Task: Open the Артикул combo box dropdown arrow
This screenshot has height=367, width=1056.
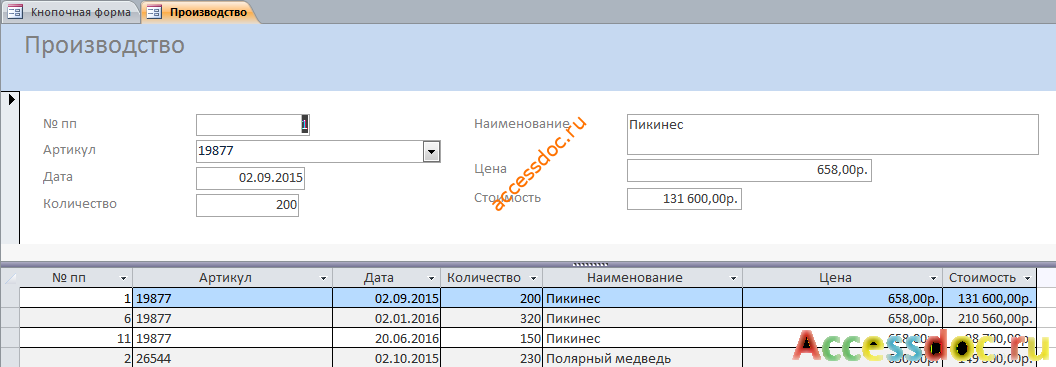Action: [431, 152]
